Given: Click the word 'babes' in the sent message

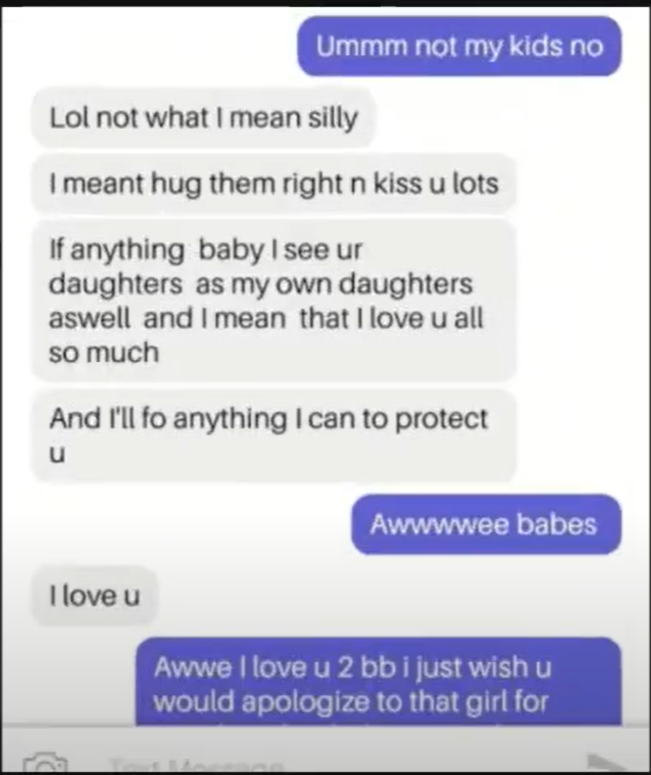Looking at the screenshot, I should pyautogui.click(x=557, y=524).
